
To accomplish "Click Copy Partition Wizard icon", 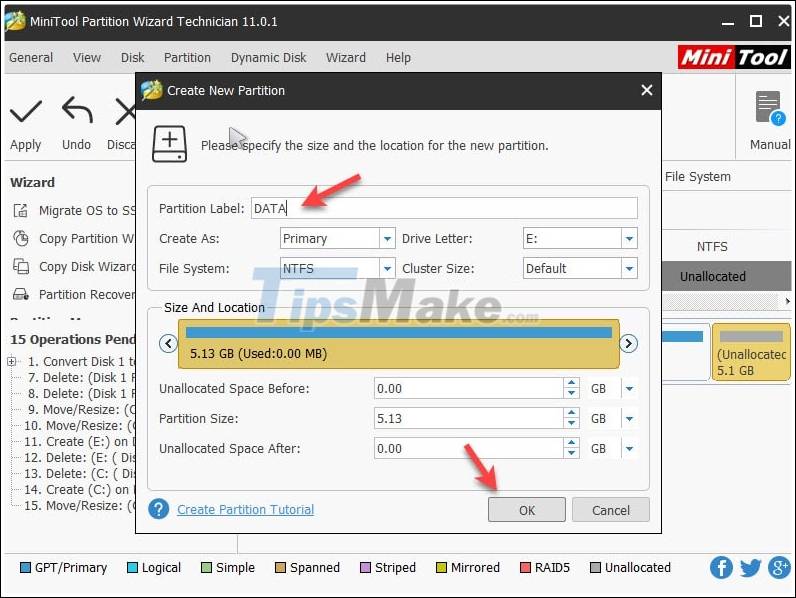I will coord(21,238).
